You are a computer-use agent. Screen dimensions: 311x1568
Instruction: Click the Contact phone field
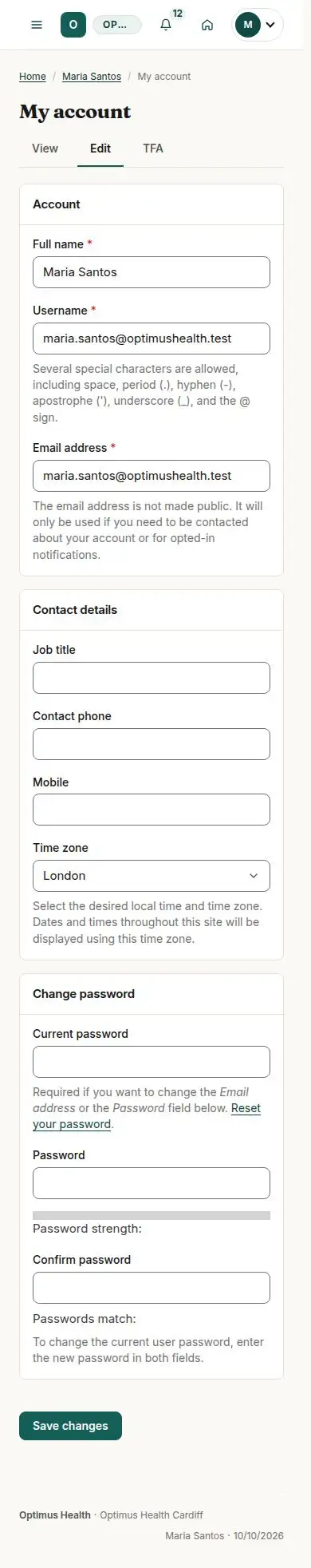[x=152, y=744]
